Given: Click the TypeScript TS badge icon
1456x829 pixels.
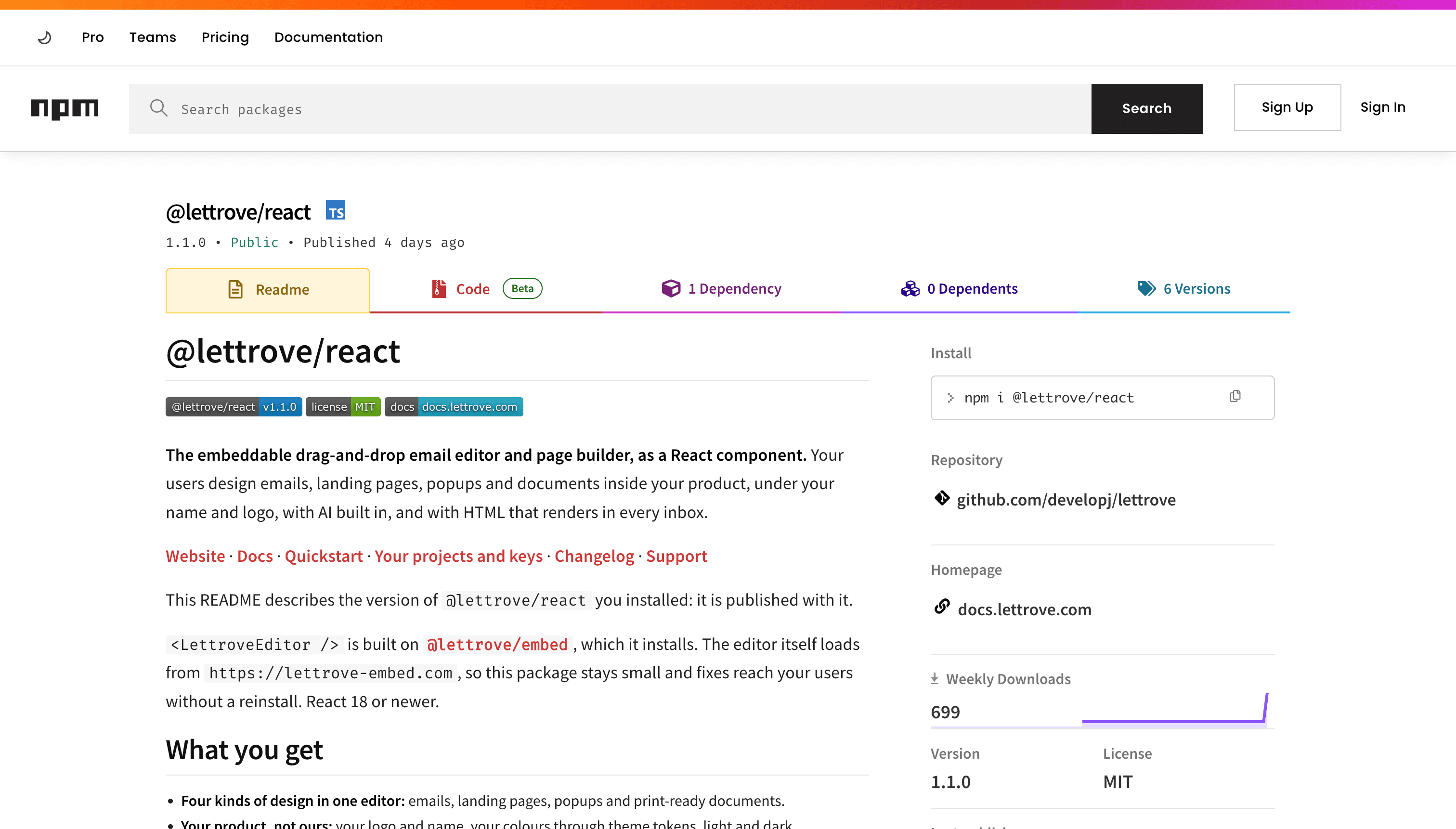Looking at the screenshot, I should click(336, 211).
